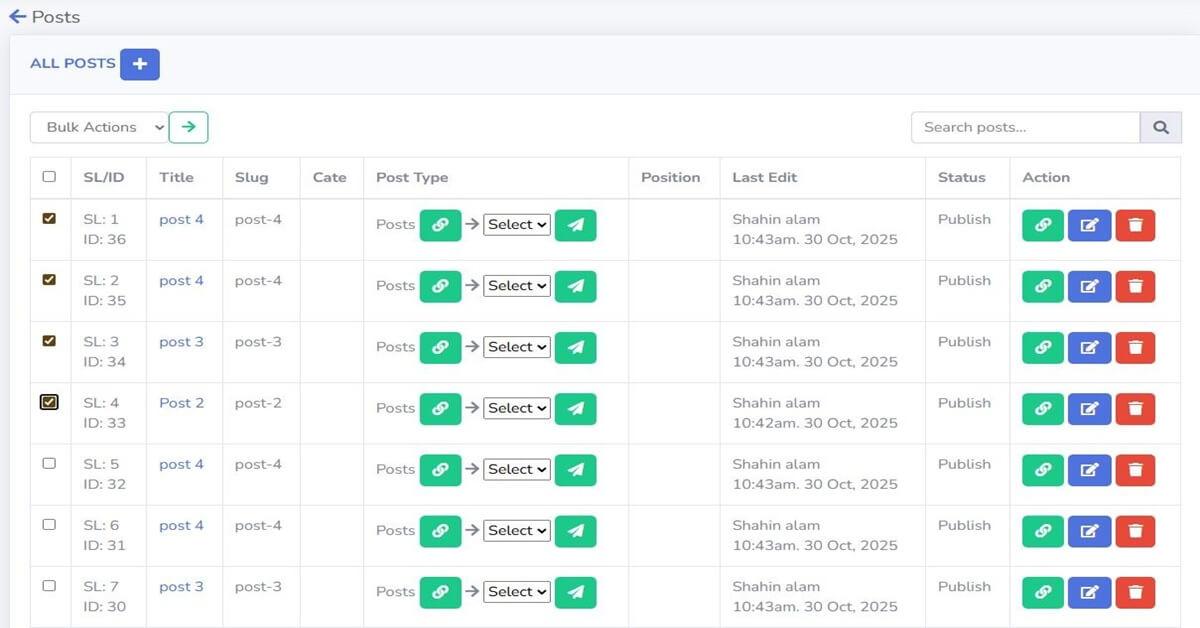
Task: Toggle the select-all checkbox in the table header
Action: click(x=49, y=175)
